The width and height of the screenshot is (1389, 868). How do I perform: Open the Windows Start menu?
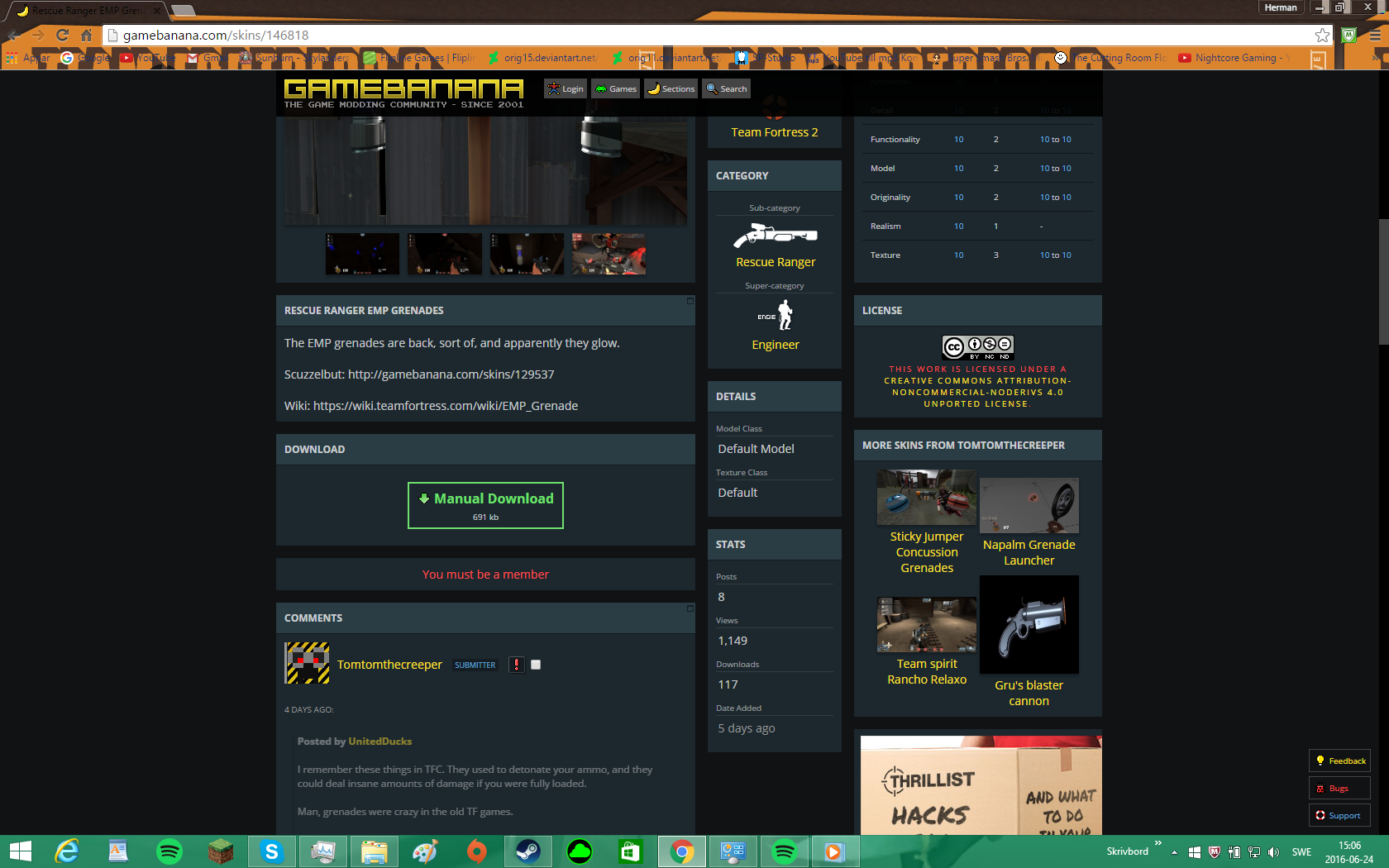pos(20,851)
